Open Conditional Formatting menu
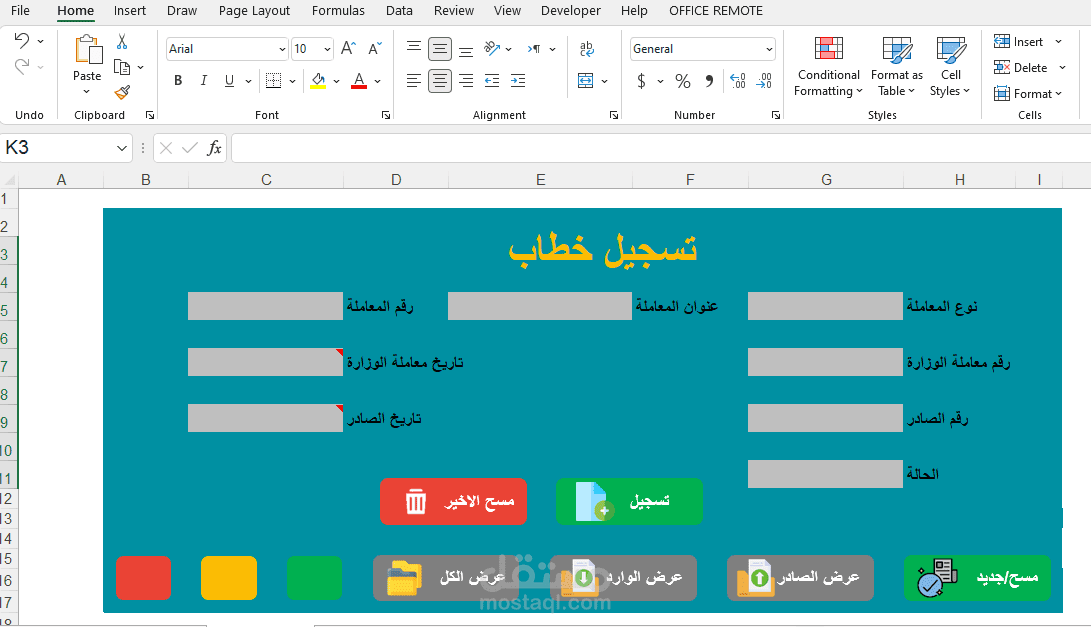1091x627 pixels. click(x=828, y=66)
